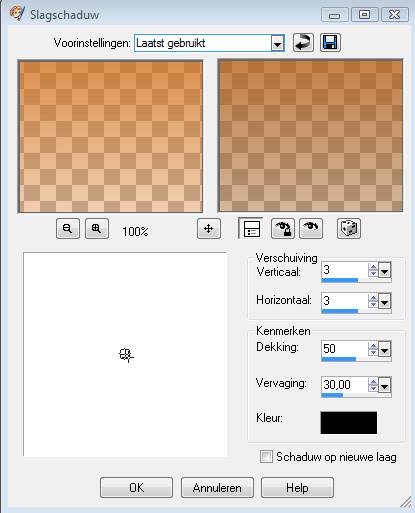Confirm with the OK button
The image size is (415, 513).
tap(136, 488)
